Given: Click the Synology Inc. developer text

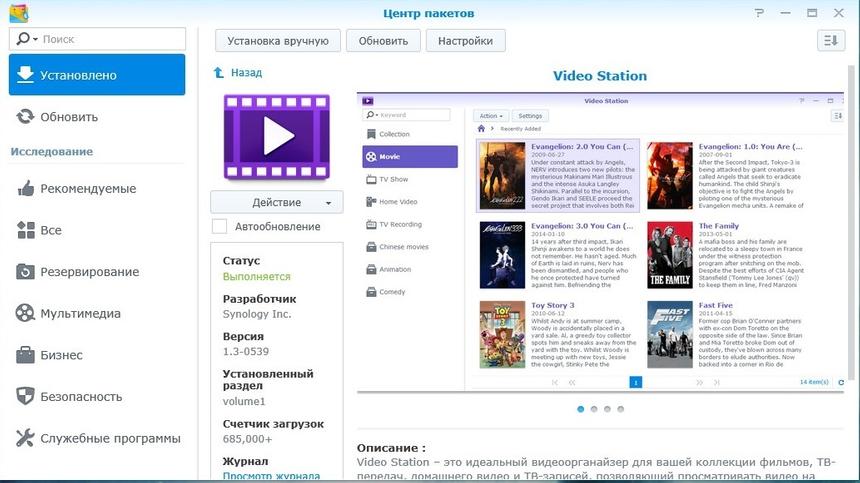Looking at the screenshot, I should click(257, 314).
